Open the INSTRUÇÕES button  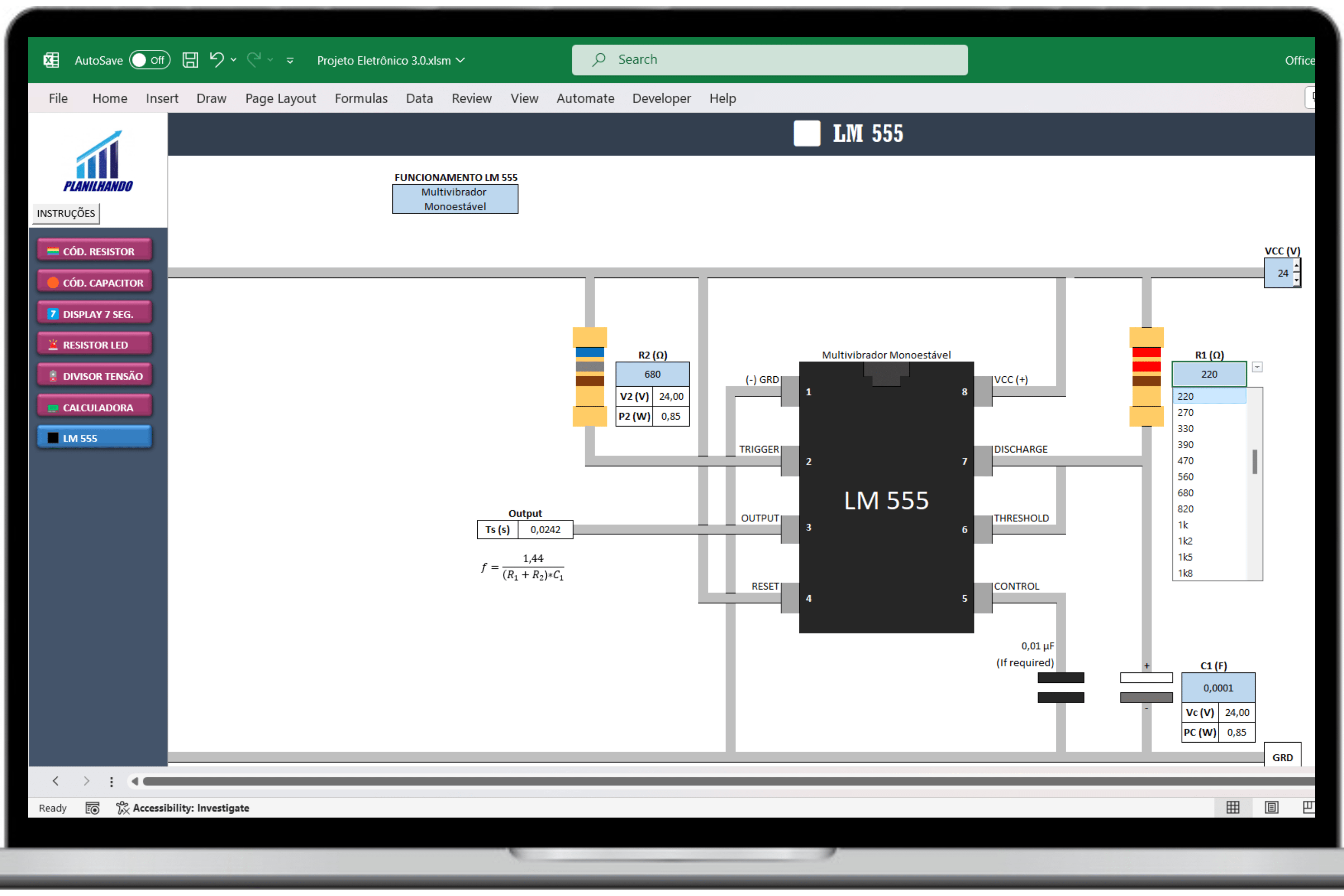[x=66, y=213]
